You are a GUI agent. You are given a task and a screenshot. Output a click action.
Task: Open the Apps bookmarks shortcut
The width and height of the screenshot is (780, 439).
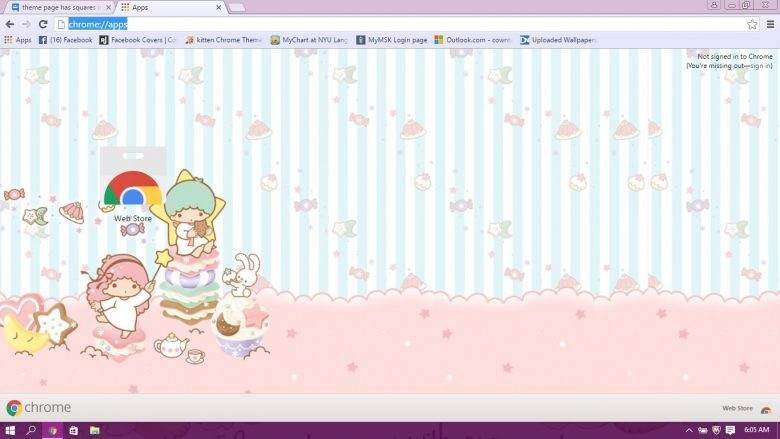tap(18, 40)
